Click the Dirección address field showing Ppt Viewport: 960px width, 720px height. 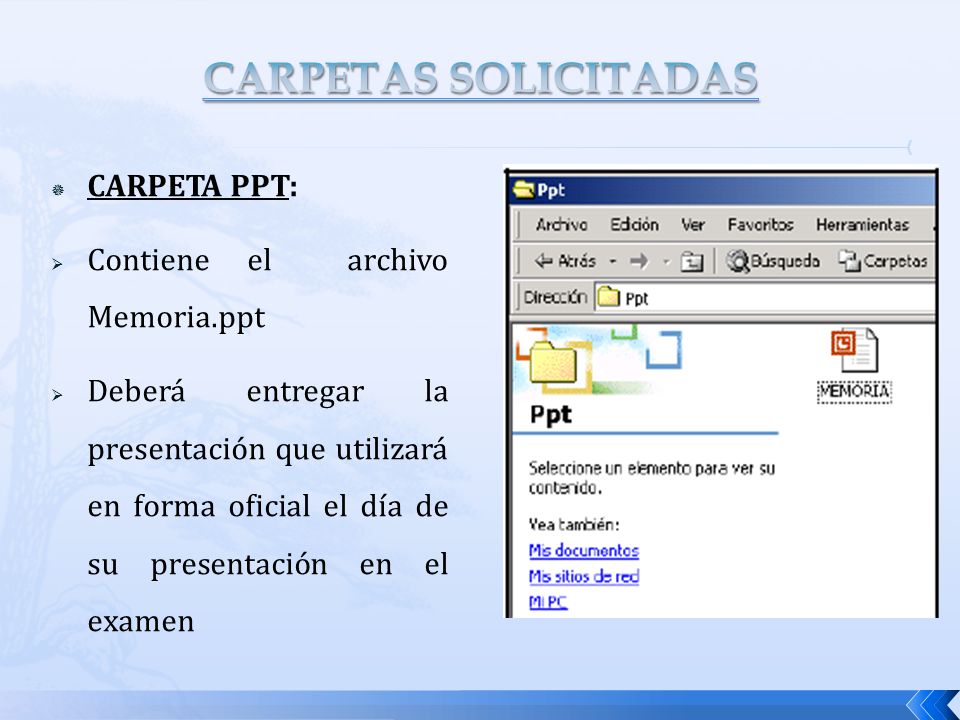point(765,298)
